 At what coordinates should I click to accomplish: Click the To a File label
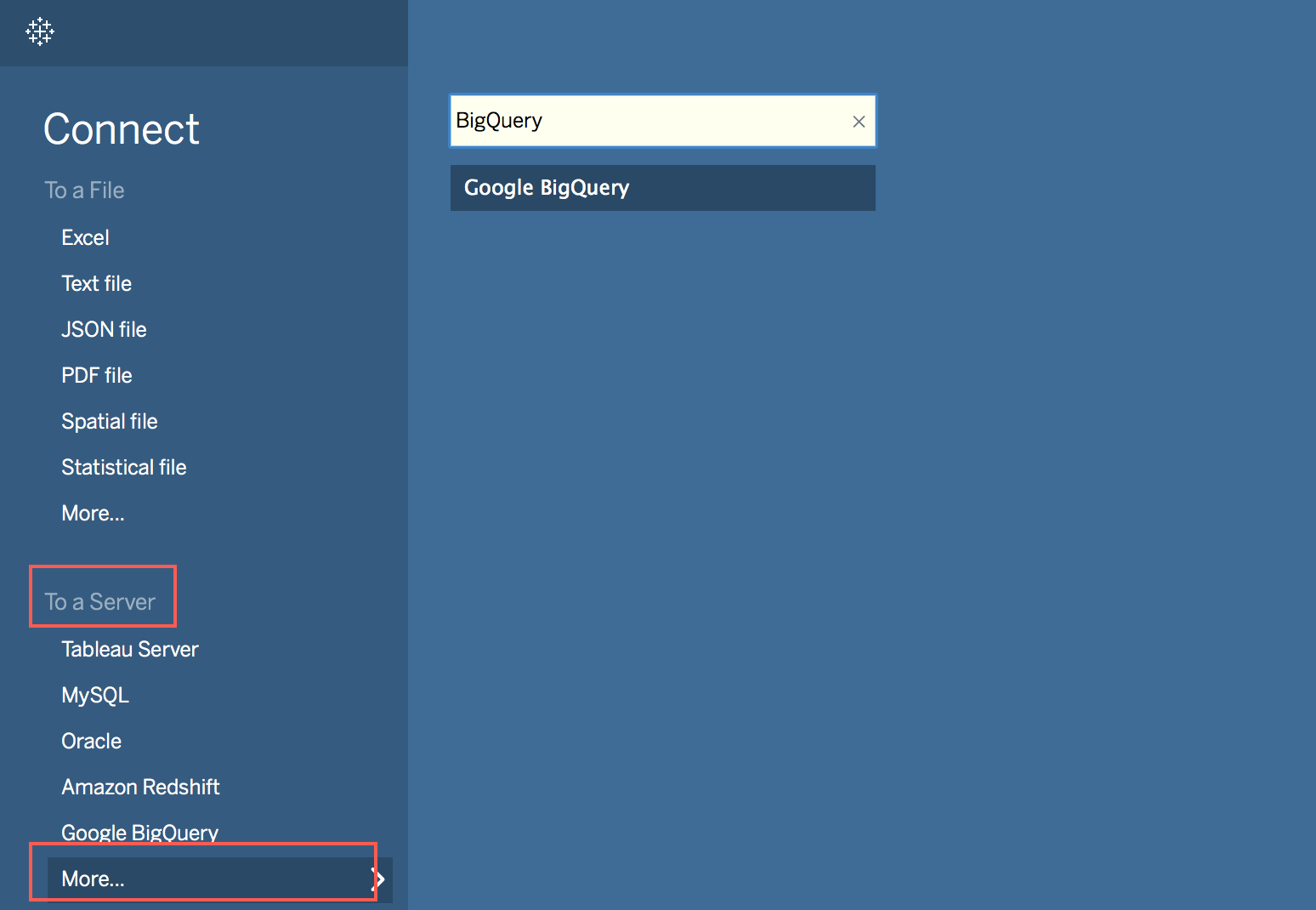pos(84,190)
